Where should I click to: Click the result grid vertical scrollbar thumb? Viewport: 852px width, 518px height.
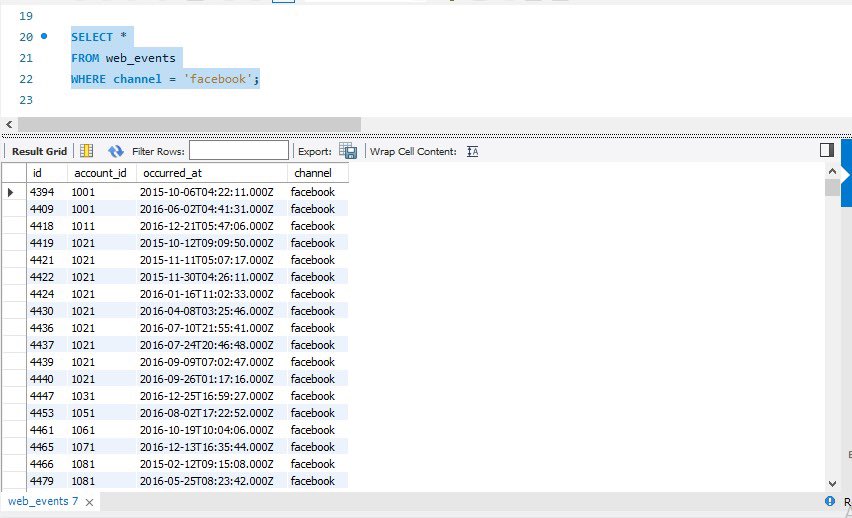[832, 188]
